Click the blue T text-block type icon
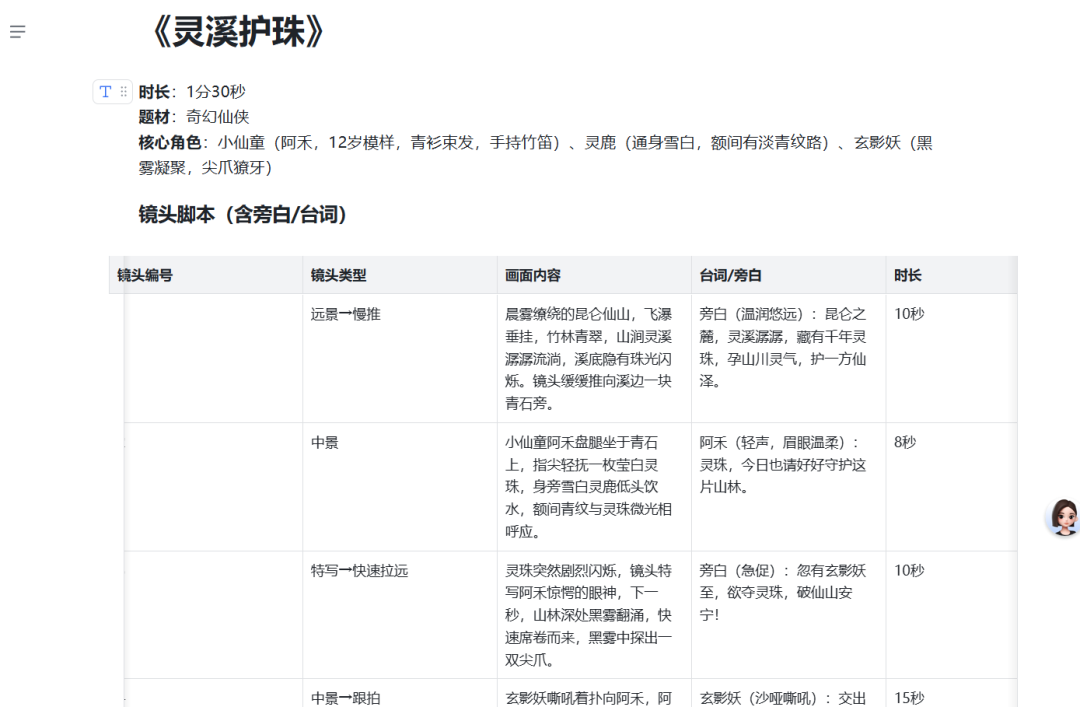 (x=105, y=91)
